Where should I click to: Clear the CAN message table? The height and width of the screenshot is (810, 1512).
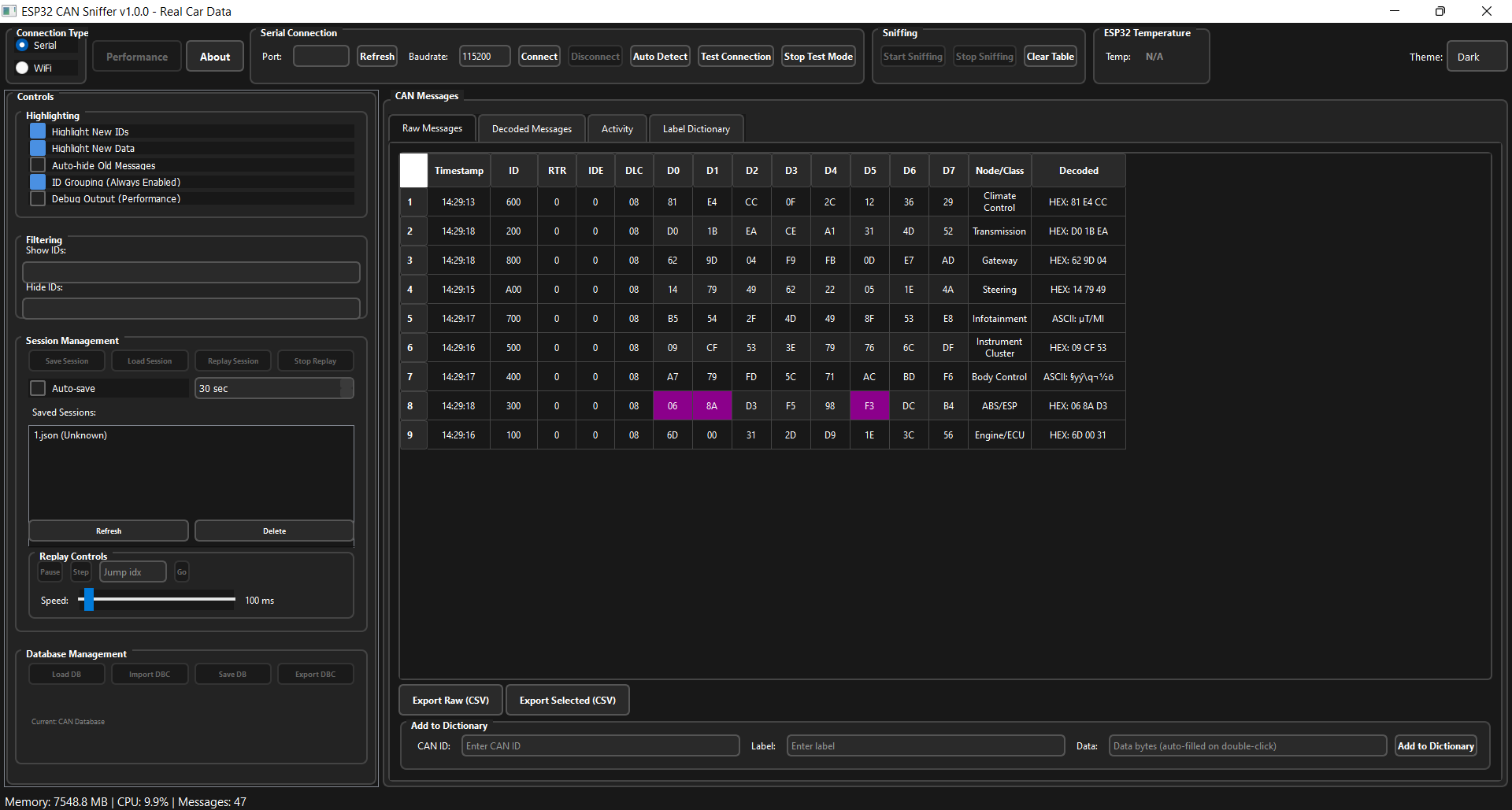click(x=1050, y=56)
